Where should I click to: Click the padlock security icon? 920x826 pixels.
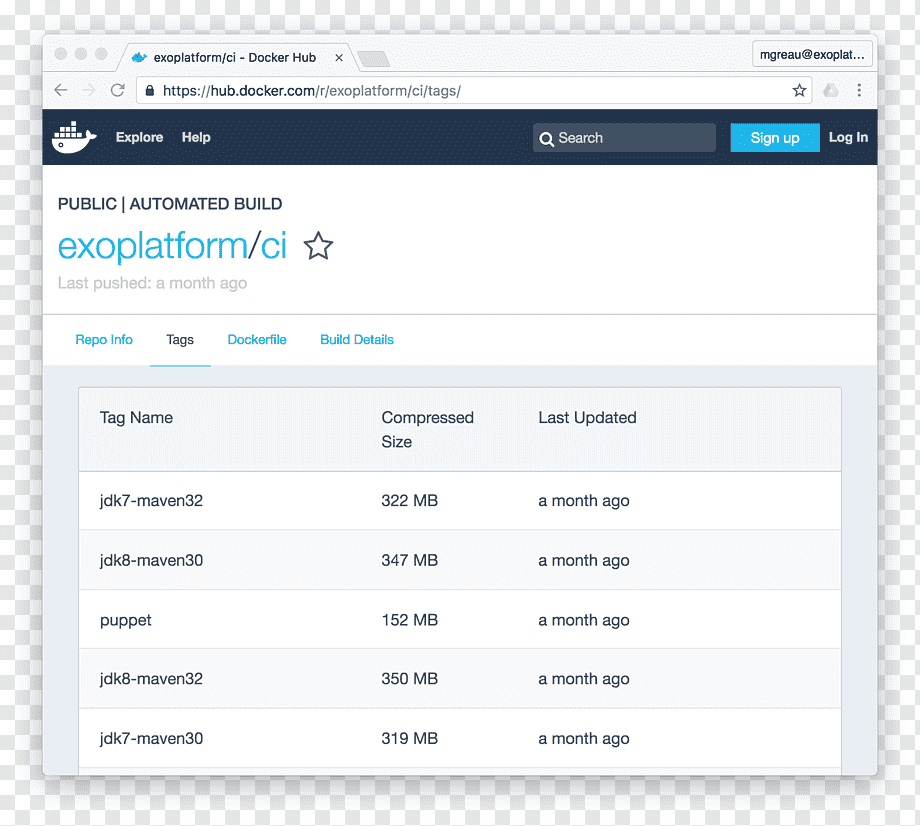pyautogui.click(x=150, y=90)
